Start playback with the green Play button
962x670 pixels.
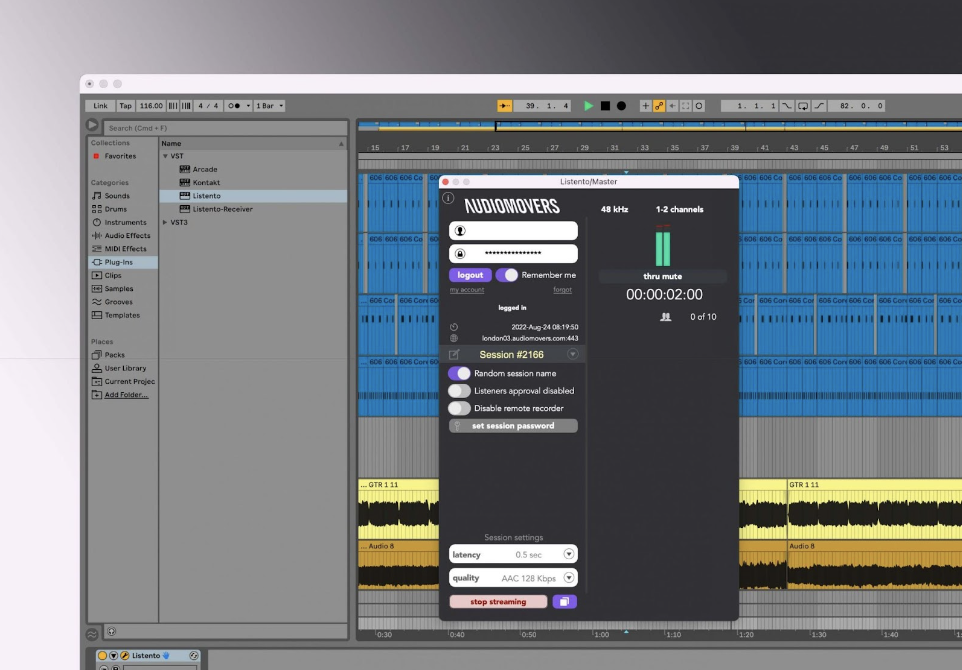pyautogui.click(x=588, y=106)
